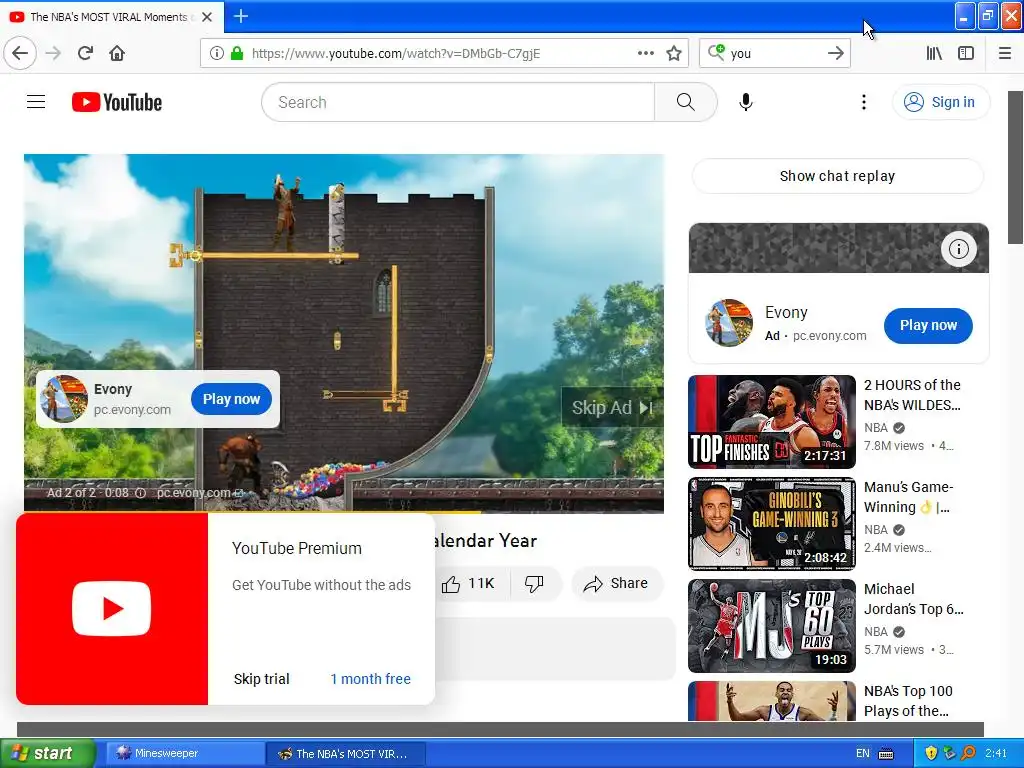Screen dimensions: 1024x768
Task: Start voice search with microphone icon
Action: coord(746,102)
